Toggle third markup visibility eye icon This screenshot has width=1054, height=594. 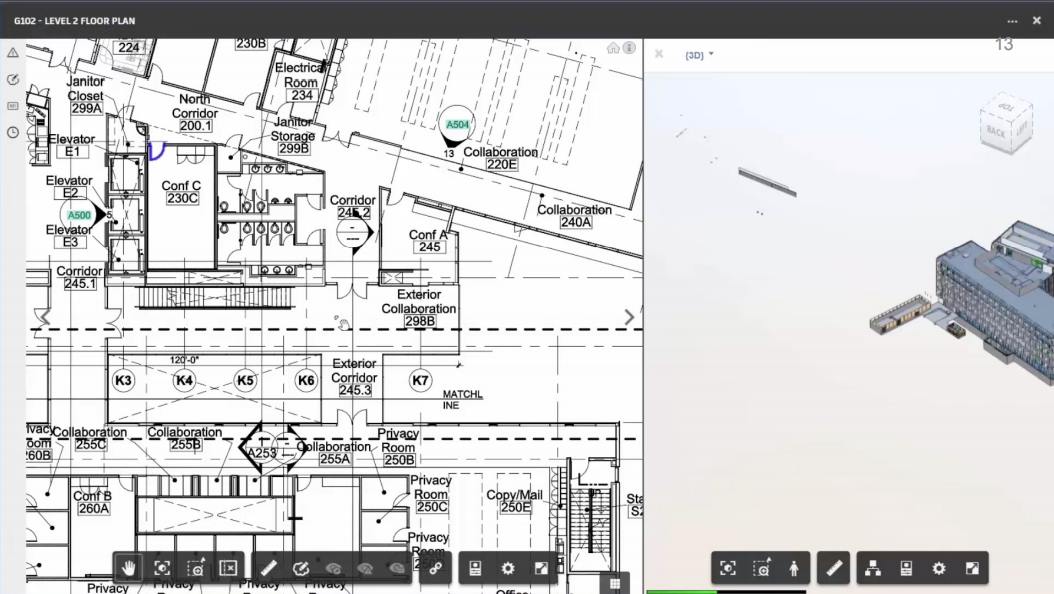click(397, 568)
